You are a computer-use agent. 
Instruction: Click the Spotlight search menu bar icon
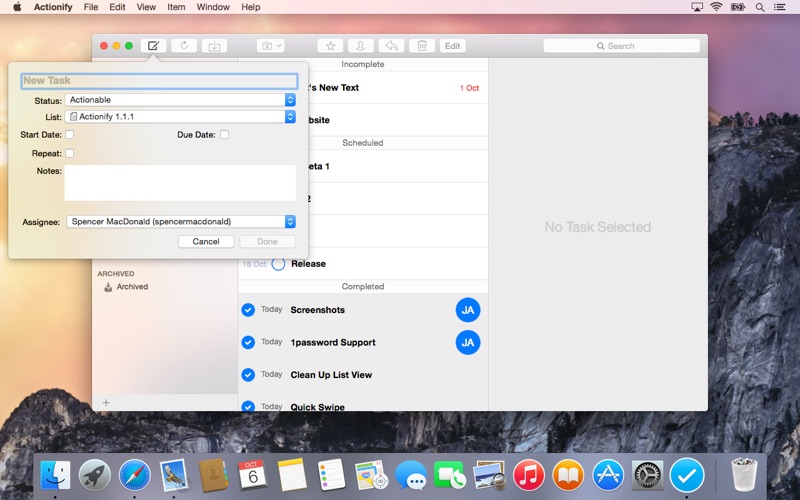(x=760, y=7)
